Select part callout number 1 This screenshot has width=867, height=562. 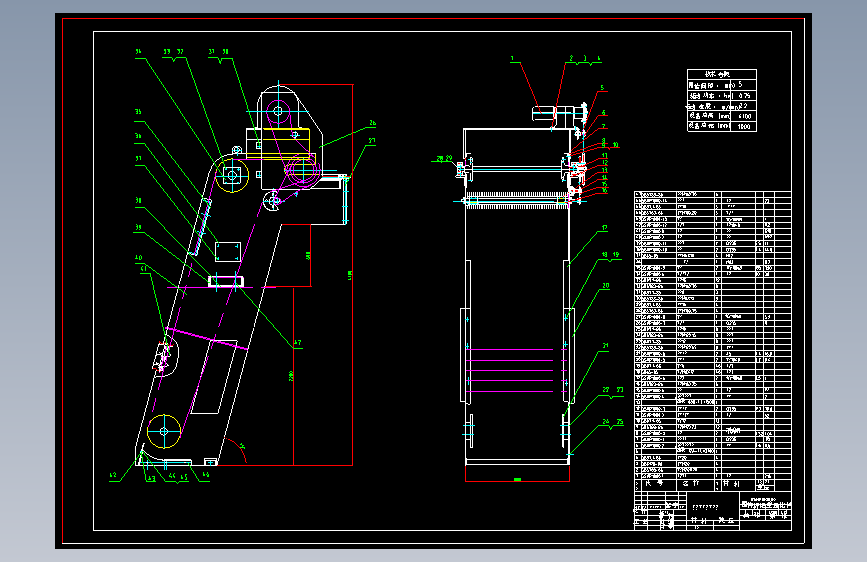click(x=512, y=58)
